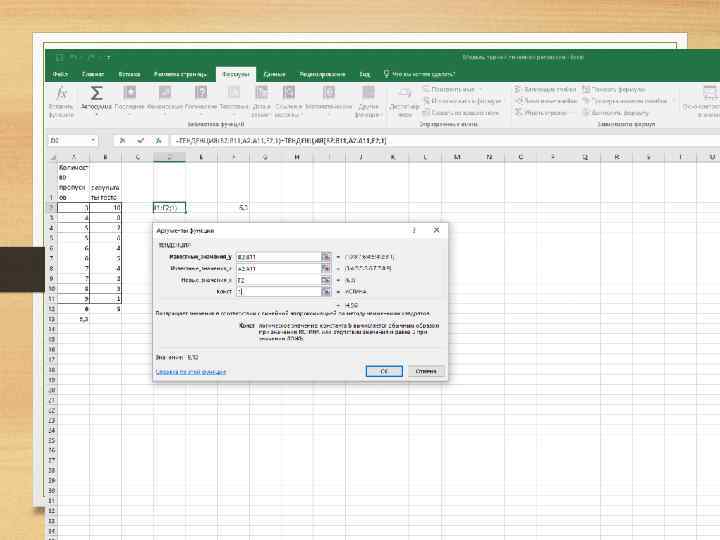This screenshot has width=720, height=540.
Task: Collapse dialog via new X values range icon
Action: pyautogui.click(x=326, y=280)
